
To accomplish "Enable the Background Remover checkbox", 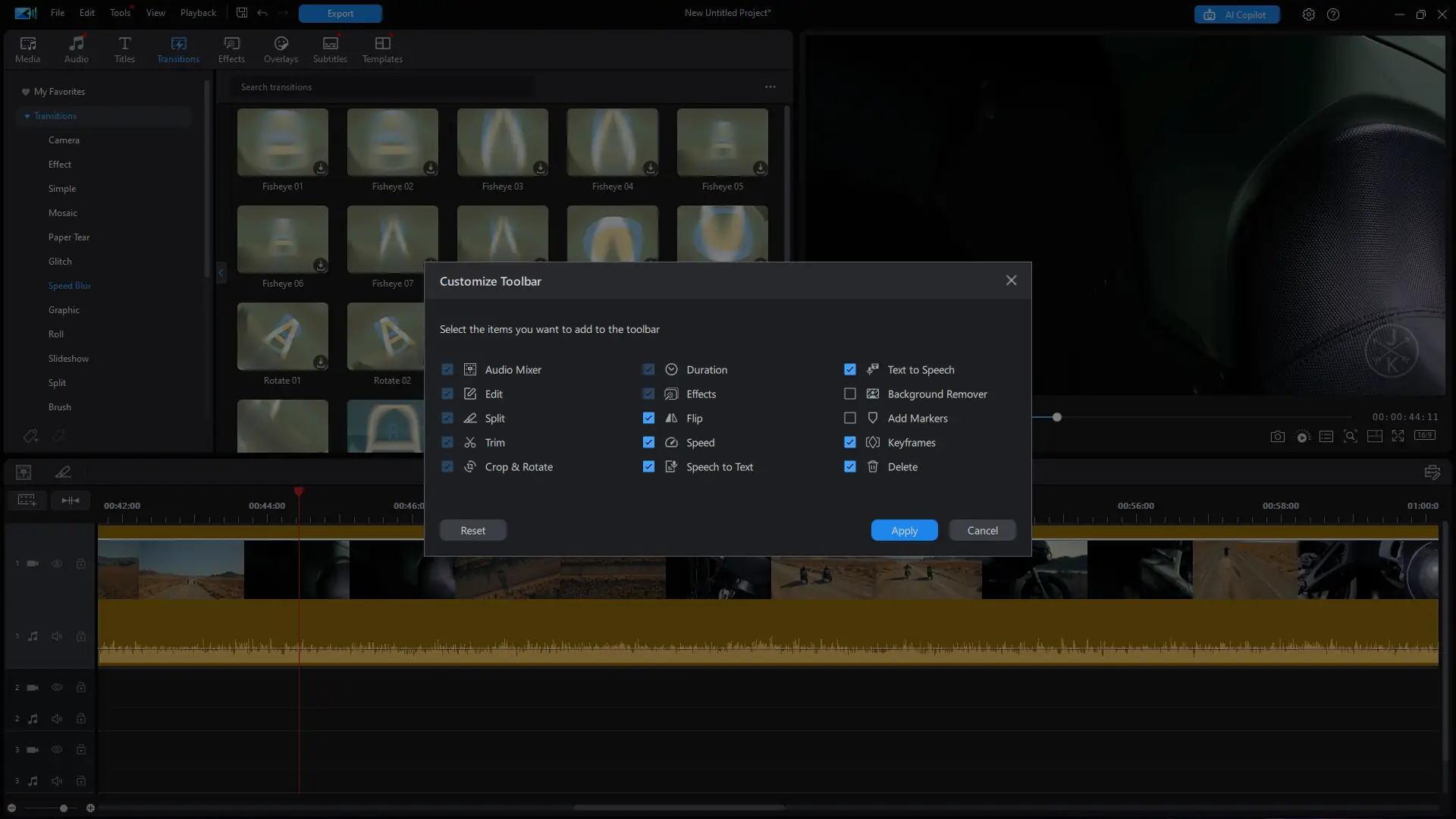I will tap(850, 394).
